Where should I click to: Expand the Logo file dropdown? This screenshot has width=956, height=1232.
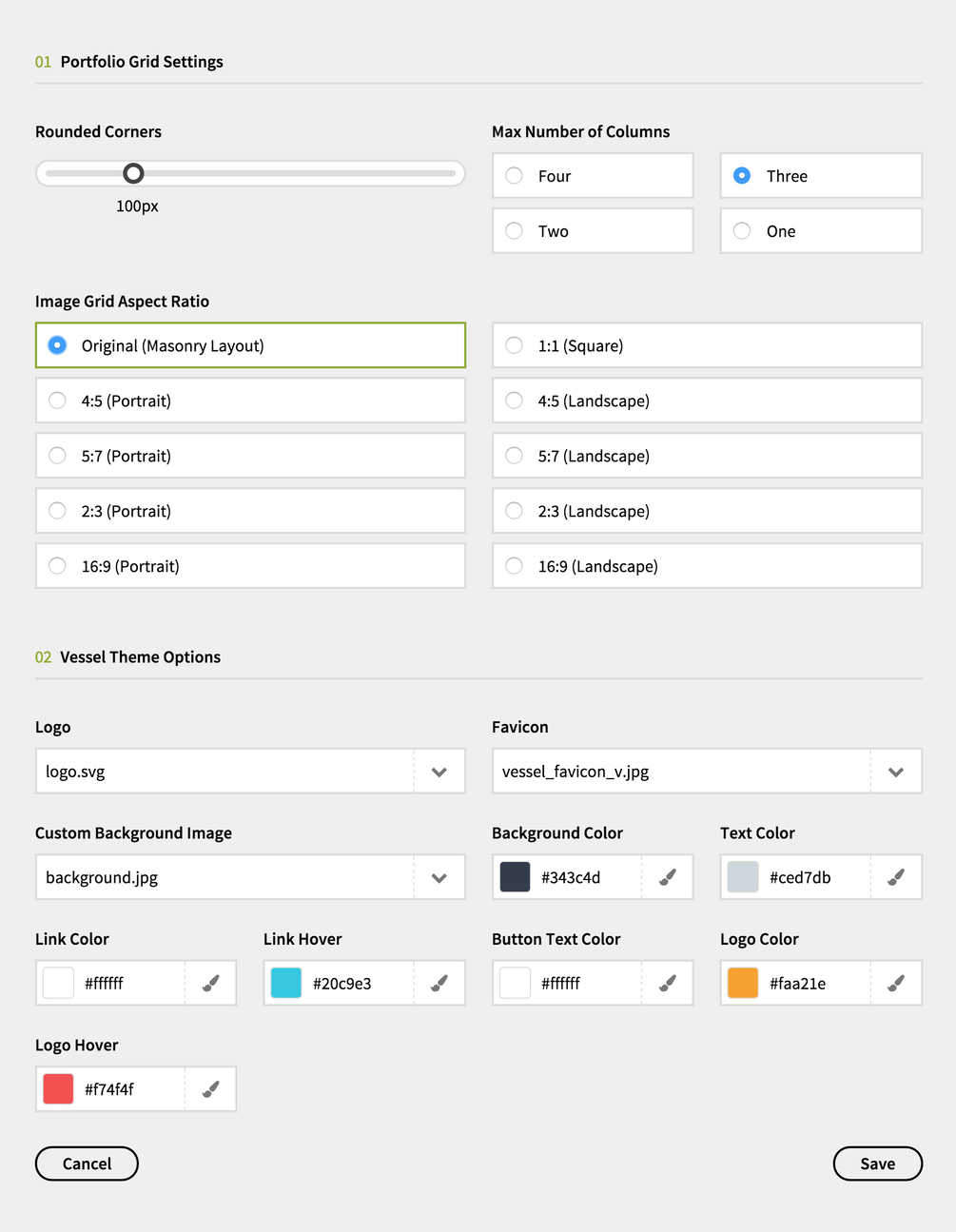tap(439, 772)
